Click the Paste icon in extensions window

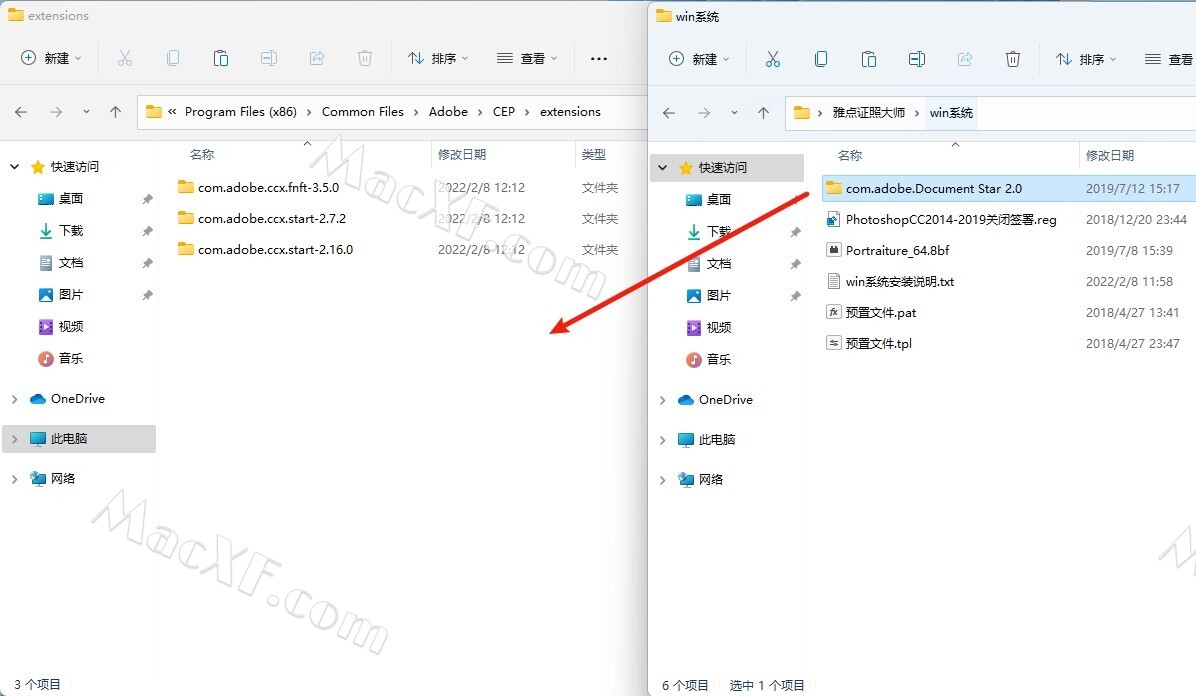click(220, 58)
